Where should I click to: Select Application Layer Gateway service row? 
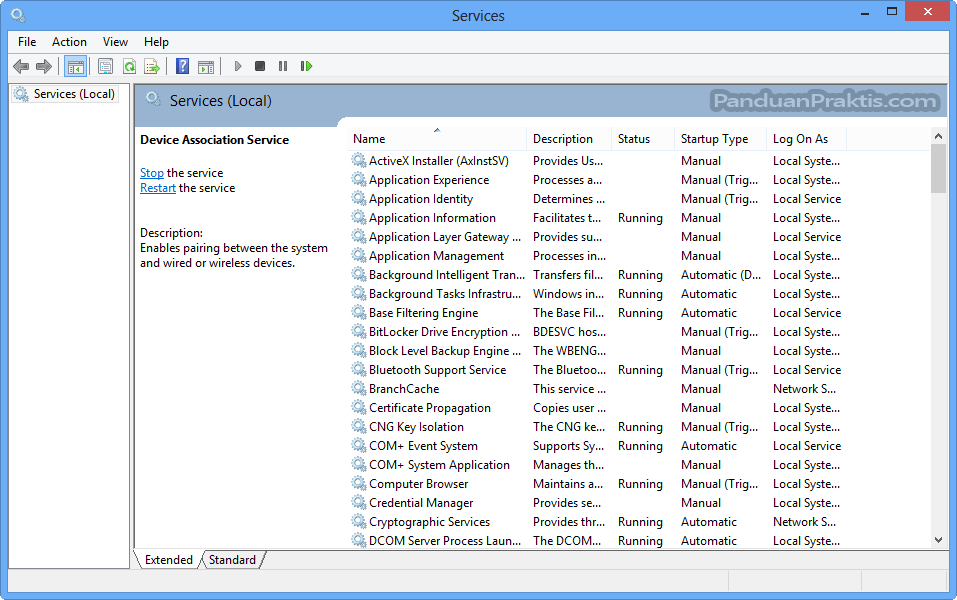596,236
